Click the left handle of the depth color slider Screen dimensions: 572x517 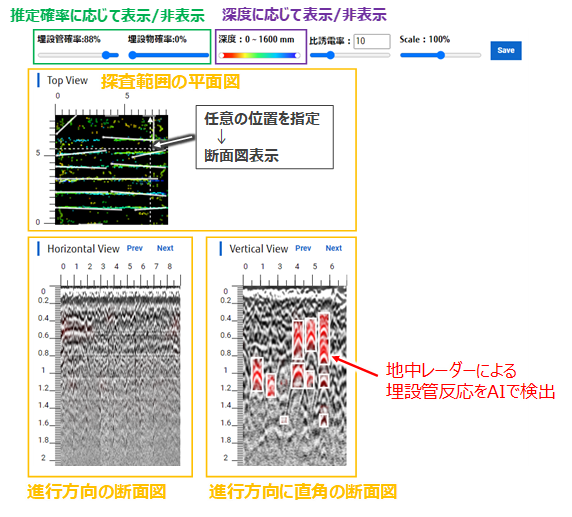tap(222, 55)
